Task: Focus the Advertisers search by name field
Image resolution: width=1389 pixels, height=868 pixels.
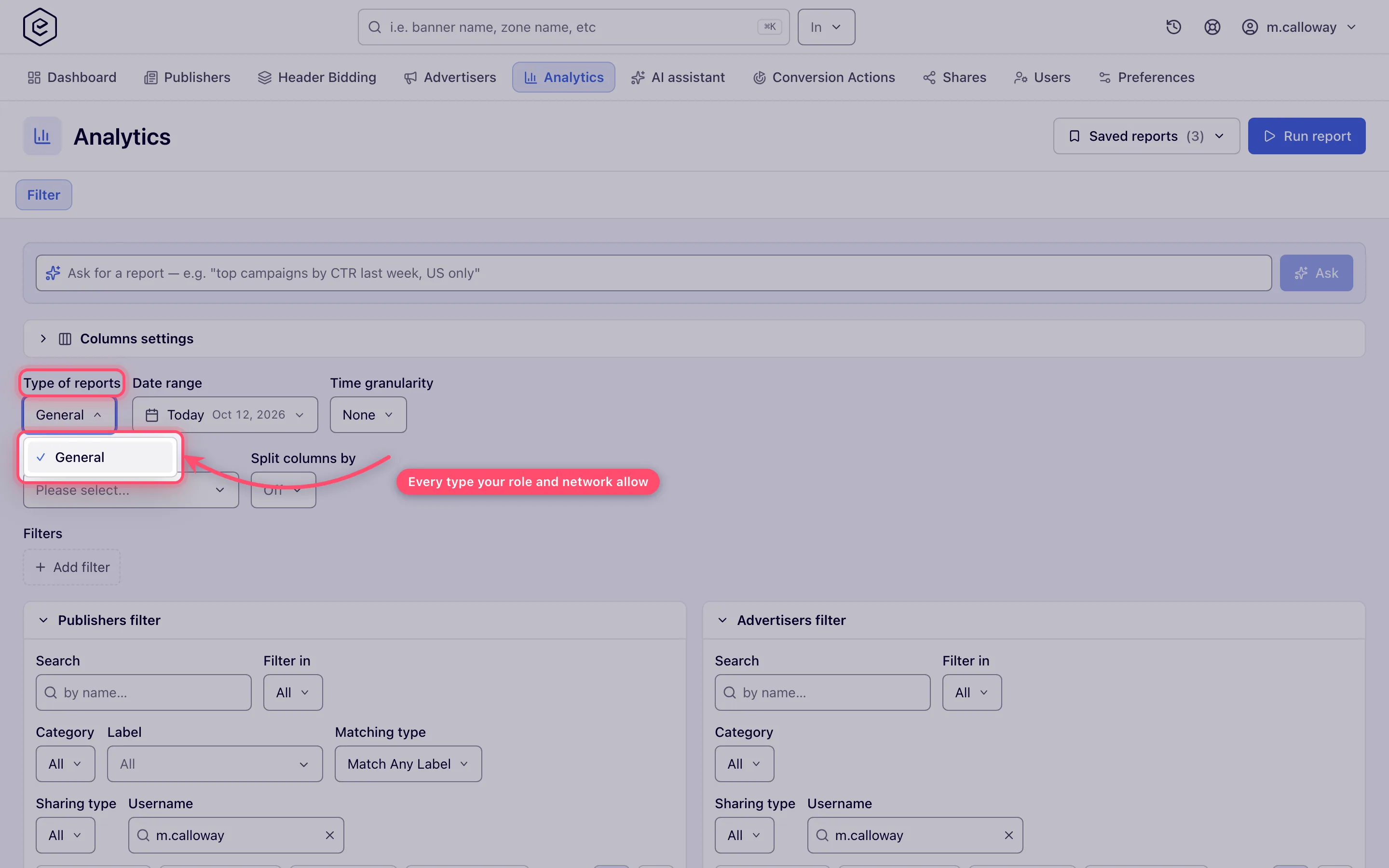Action: 822,692
